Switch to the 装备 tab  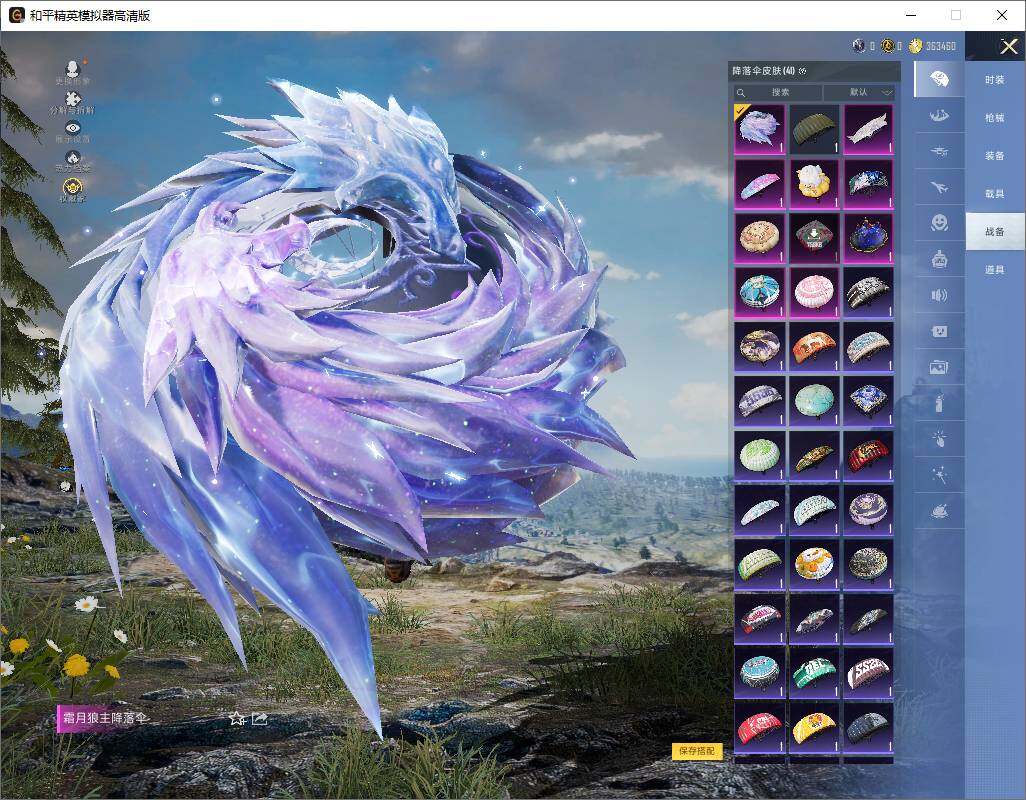click(x=995, y=156)
